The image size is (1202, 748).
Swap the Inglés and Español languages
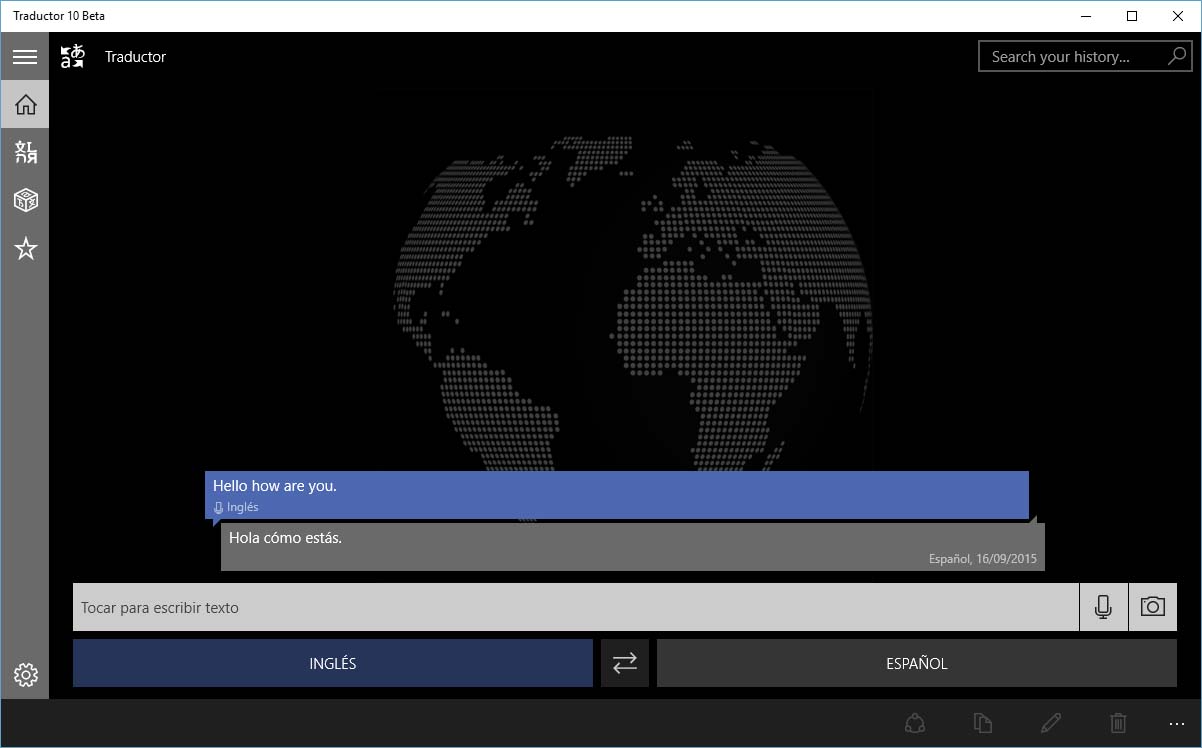625,663
